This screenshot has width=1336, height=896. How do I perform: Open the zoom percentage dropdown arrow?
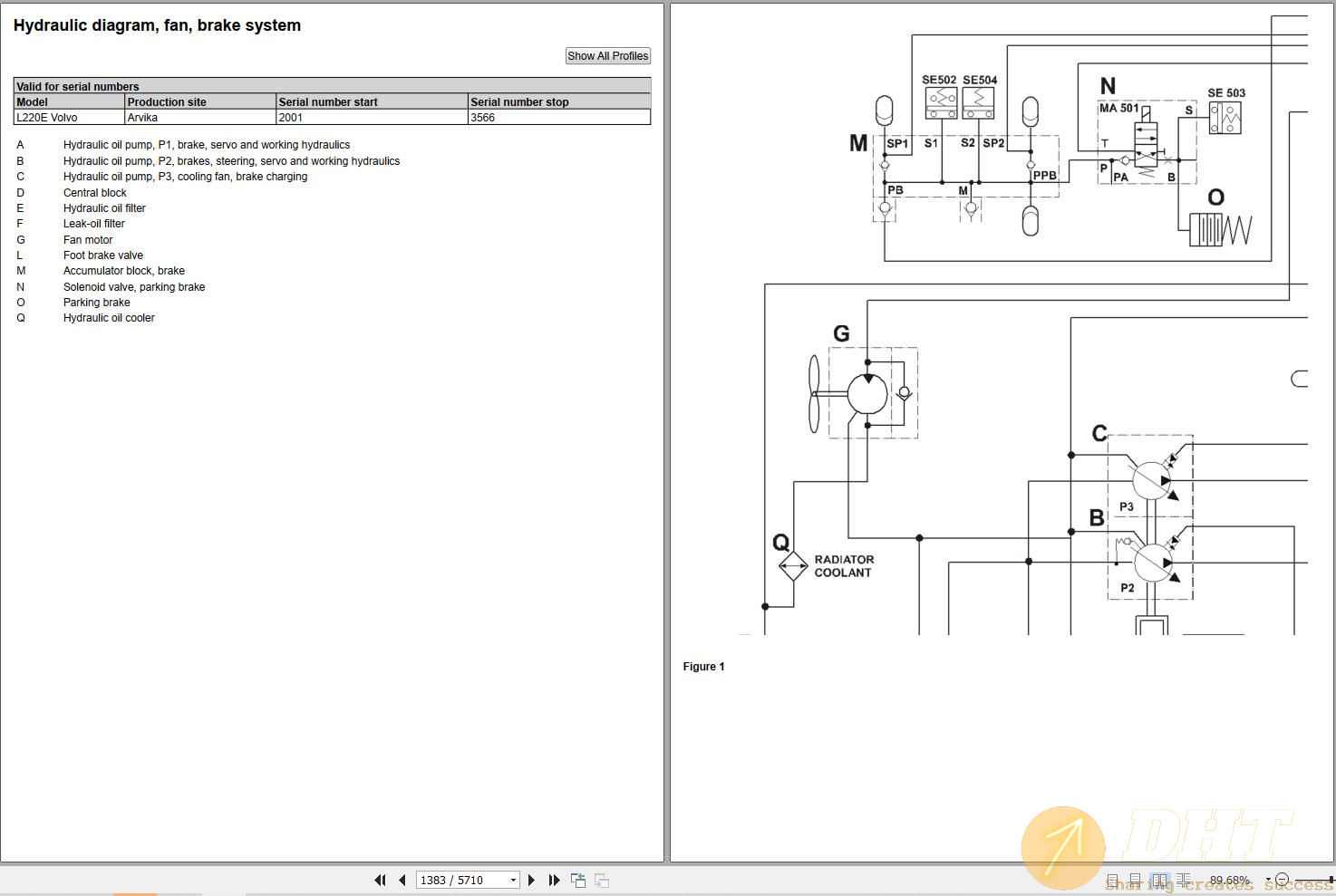click(1268, 880)
